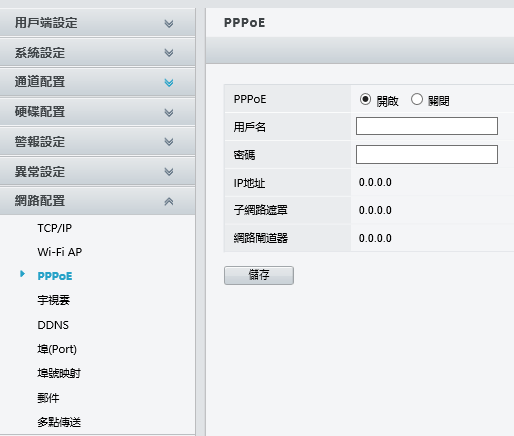Expand the 用戶端設定 section chevron
The height and width of the screenshot is (436, 514).
pyautogui.click(x=169, y=24)
